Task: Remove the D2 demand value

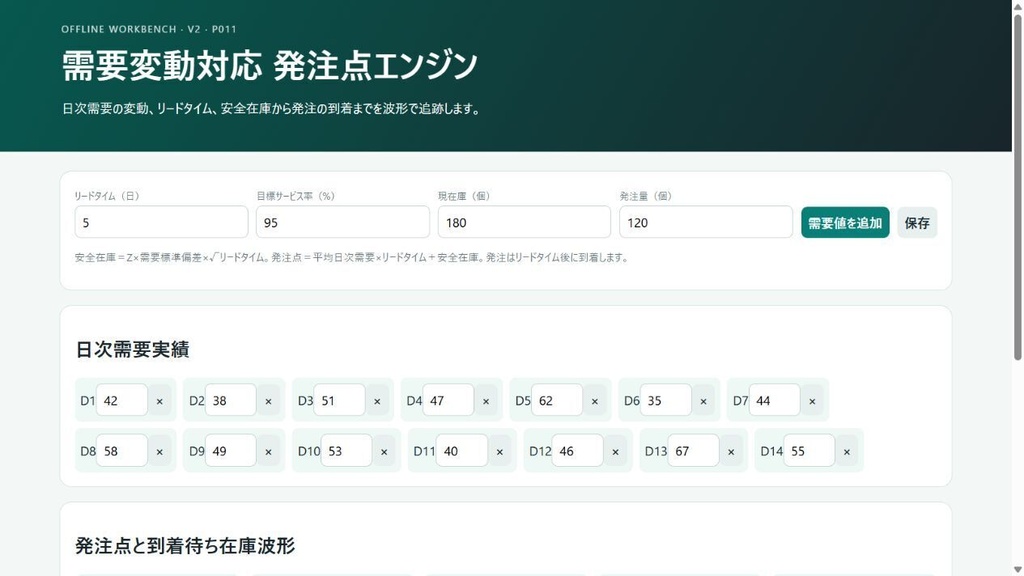Action: click(268, 401)
